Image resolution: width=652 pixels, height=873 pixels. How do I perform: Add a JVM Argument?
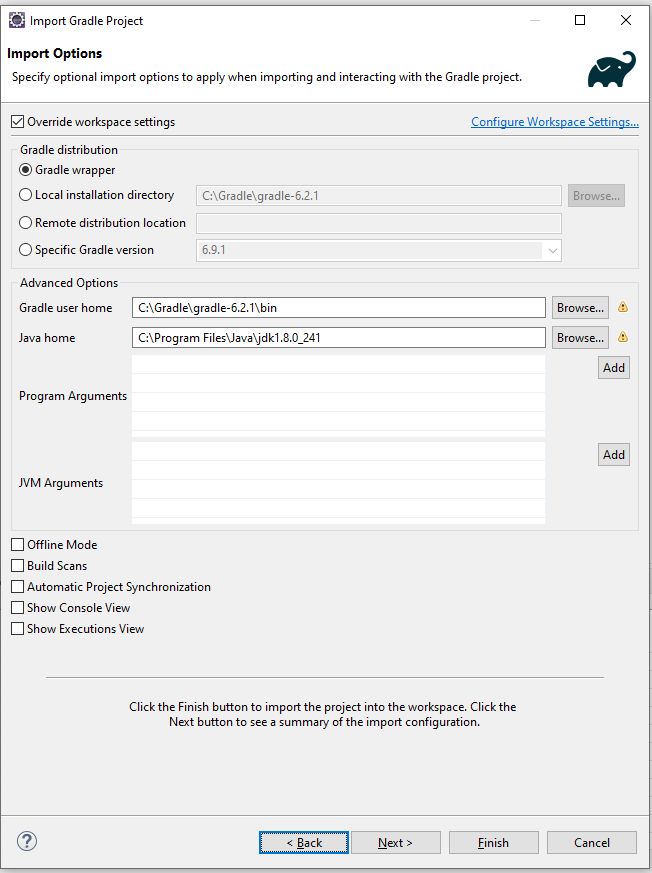tap(614, 455)
